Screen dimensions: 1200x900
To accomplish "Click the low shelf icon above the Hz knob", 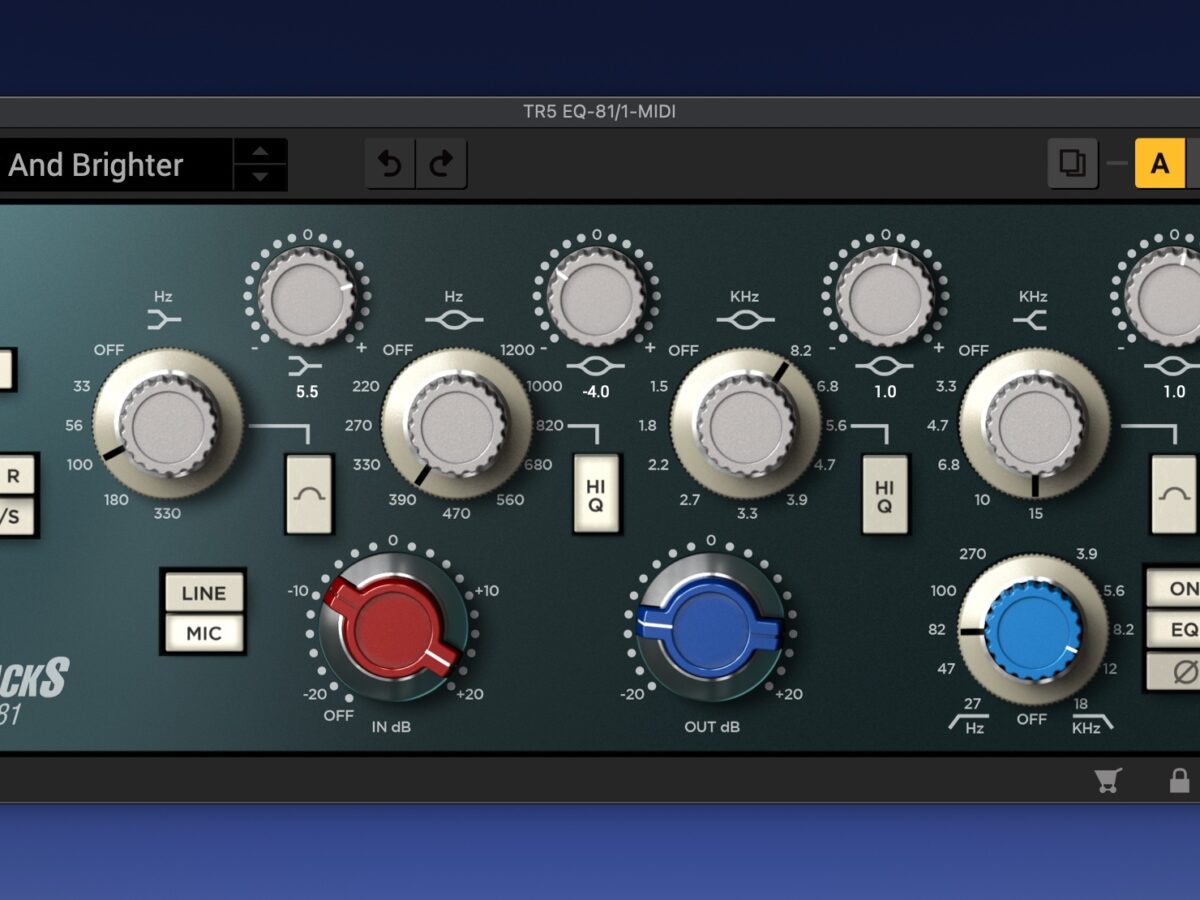I will click(x=163, y=320).
